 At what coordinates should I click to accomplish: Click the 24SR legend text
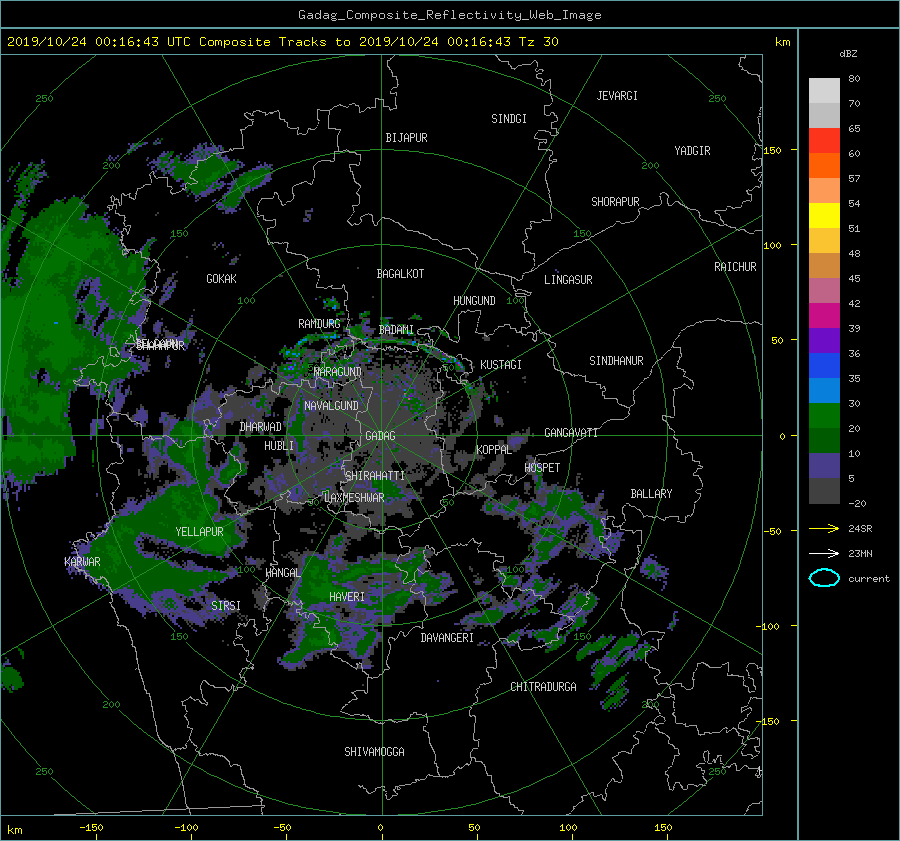tap(860, 528)
